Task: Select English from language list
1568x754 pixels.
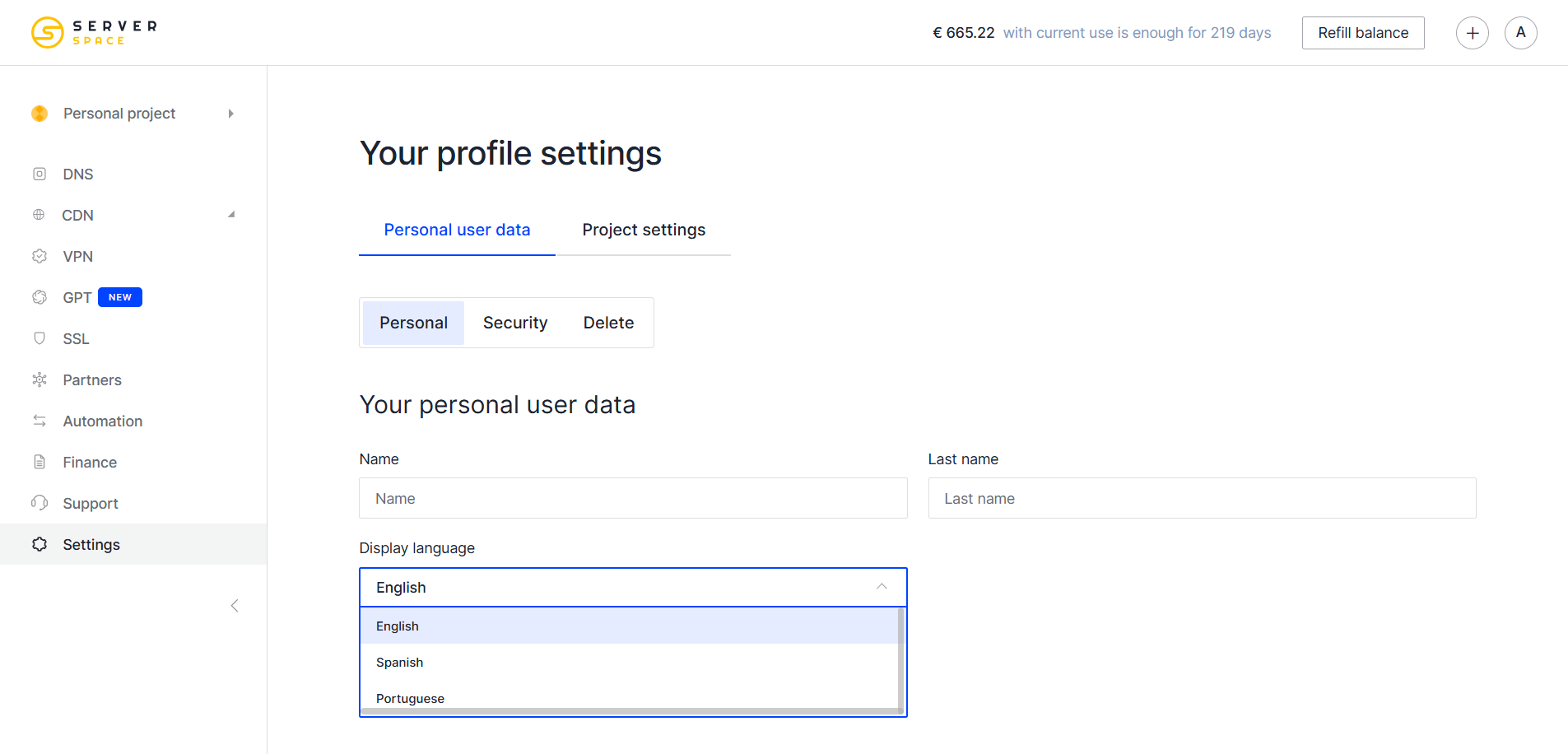Action: [629, 626]
